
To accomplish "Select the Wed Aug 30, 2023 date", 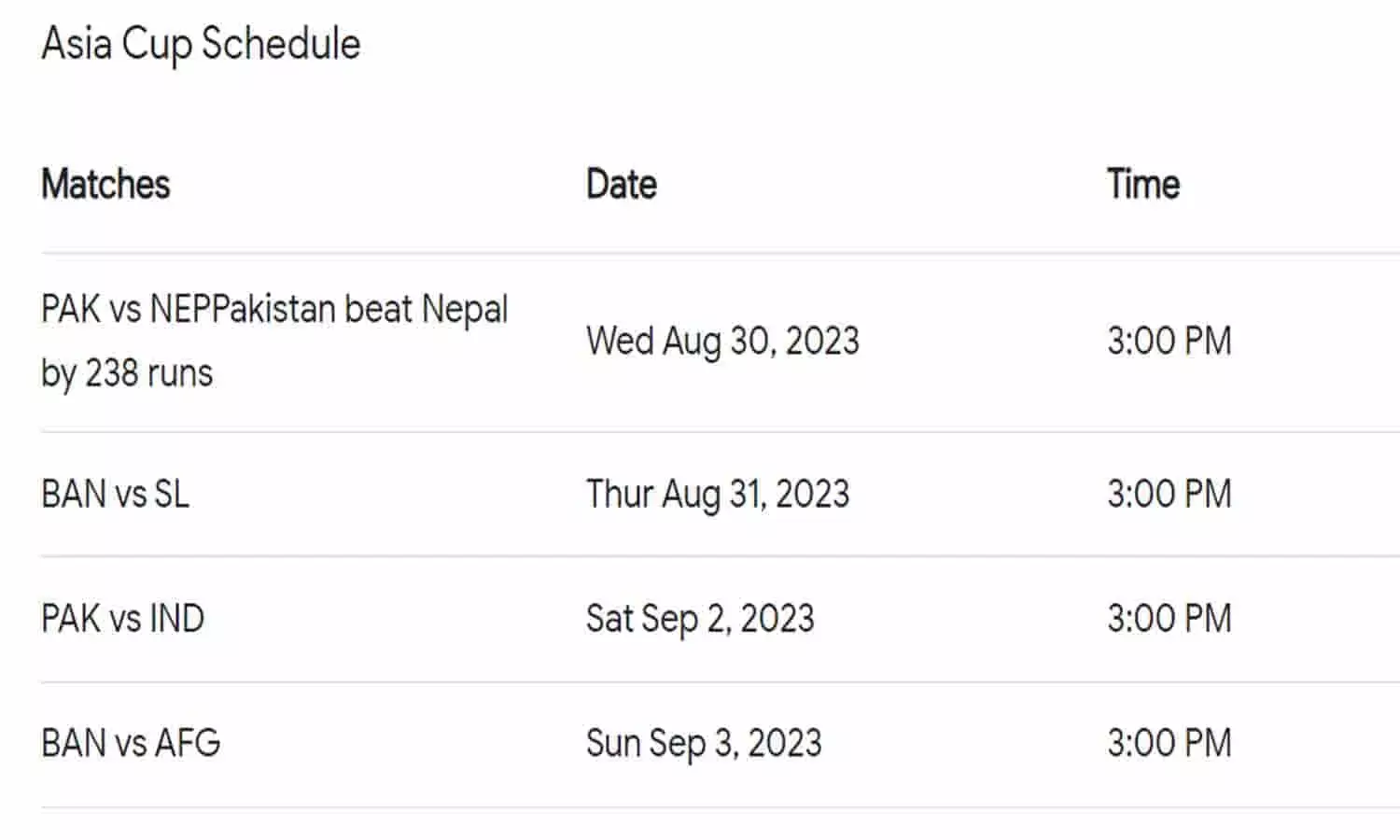I will [x=722, y=341].
